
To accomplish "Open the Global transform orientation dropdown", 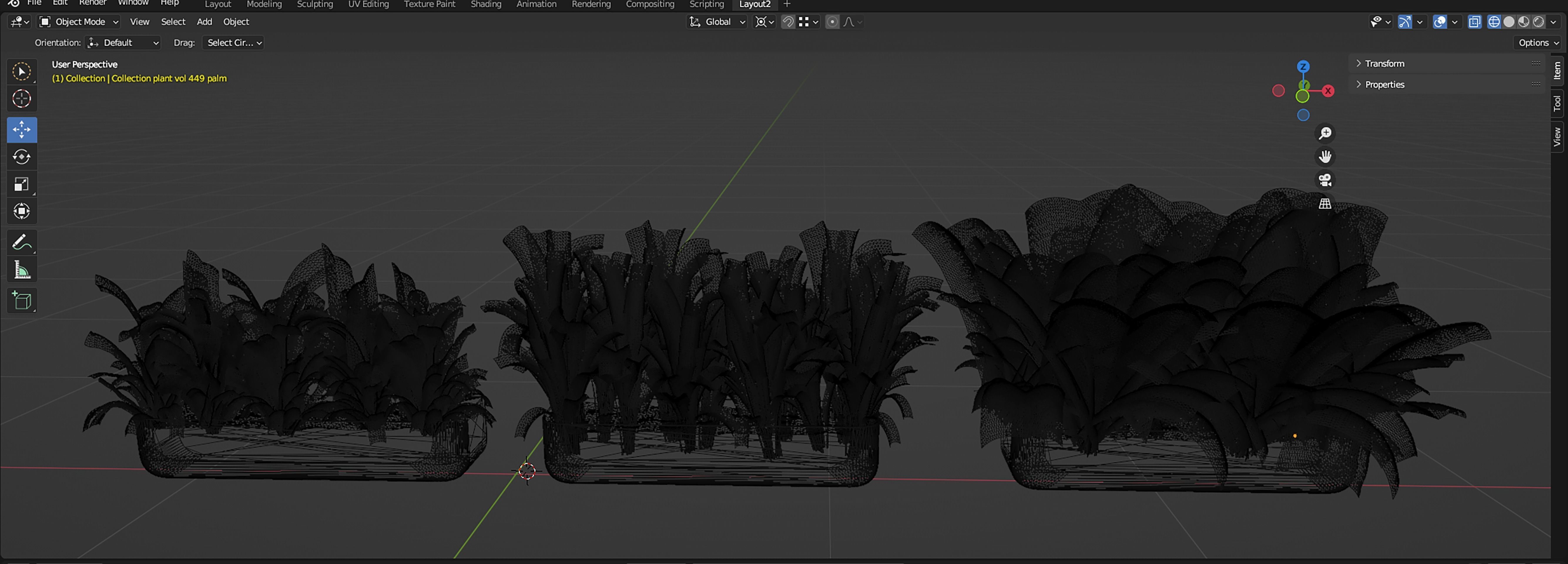I will pyautogui.click(x=717, y=22).
